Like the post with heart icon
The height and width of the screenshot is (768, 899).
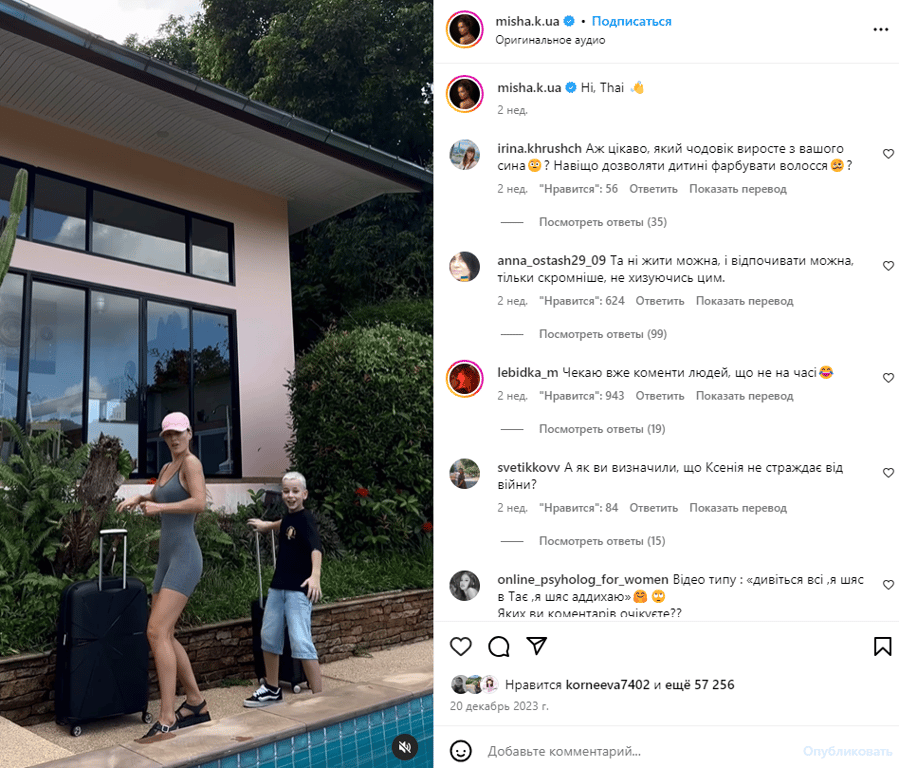[x=460, y=646]
